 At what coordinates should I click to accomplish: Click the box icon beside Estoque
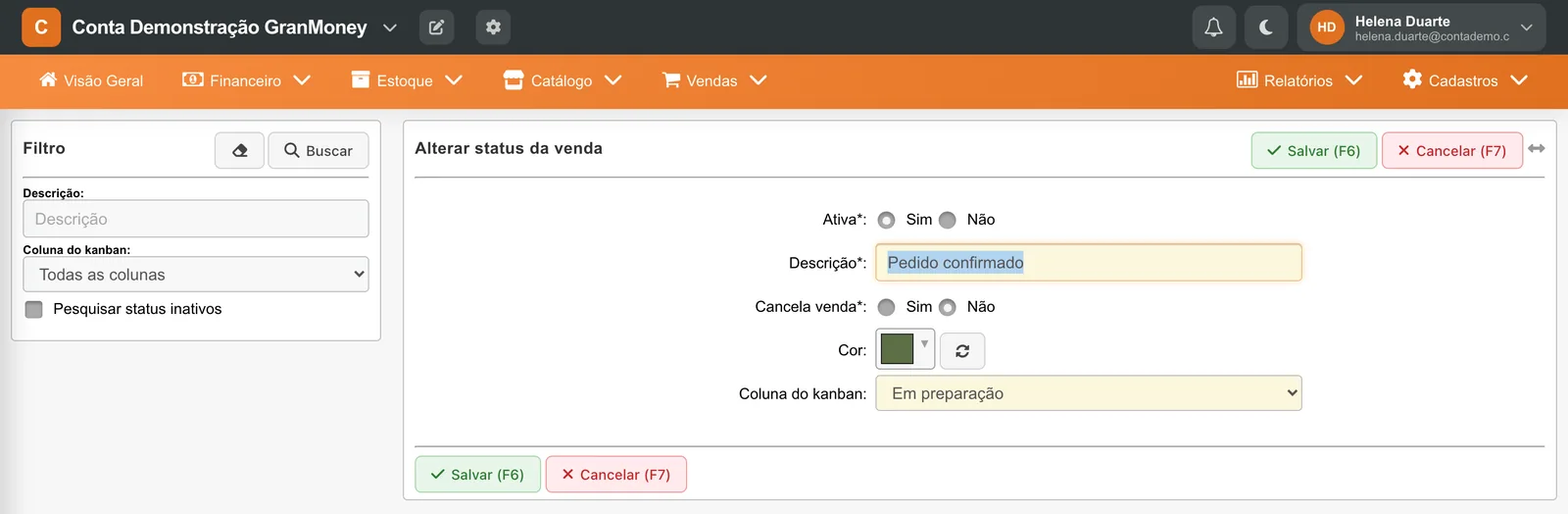point(361,79)
